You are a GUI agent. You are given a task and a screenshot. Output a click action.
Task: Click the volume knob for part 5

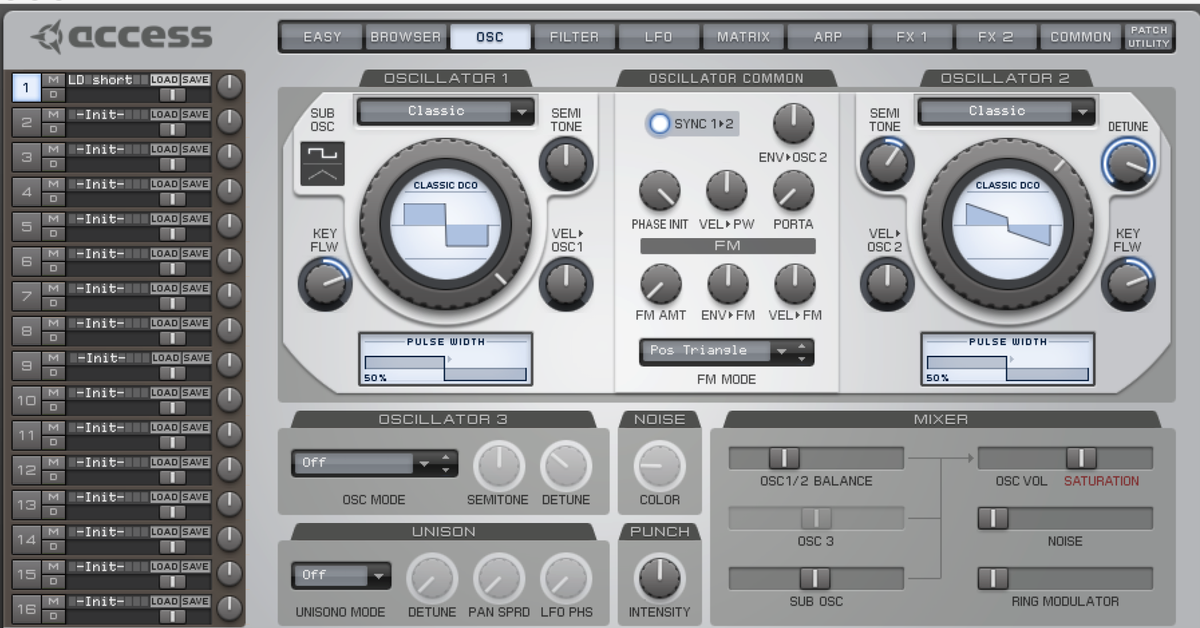tap(230, 226)
